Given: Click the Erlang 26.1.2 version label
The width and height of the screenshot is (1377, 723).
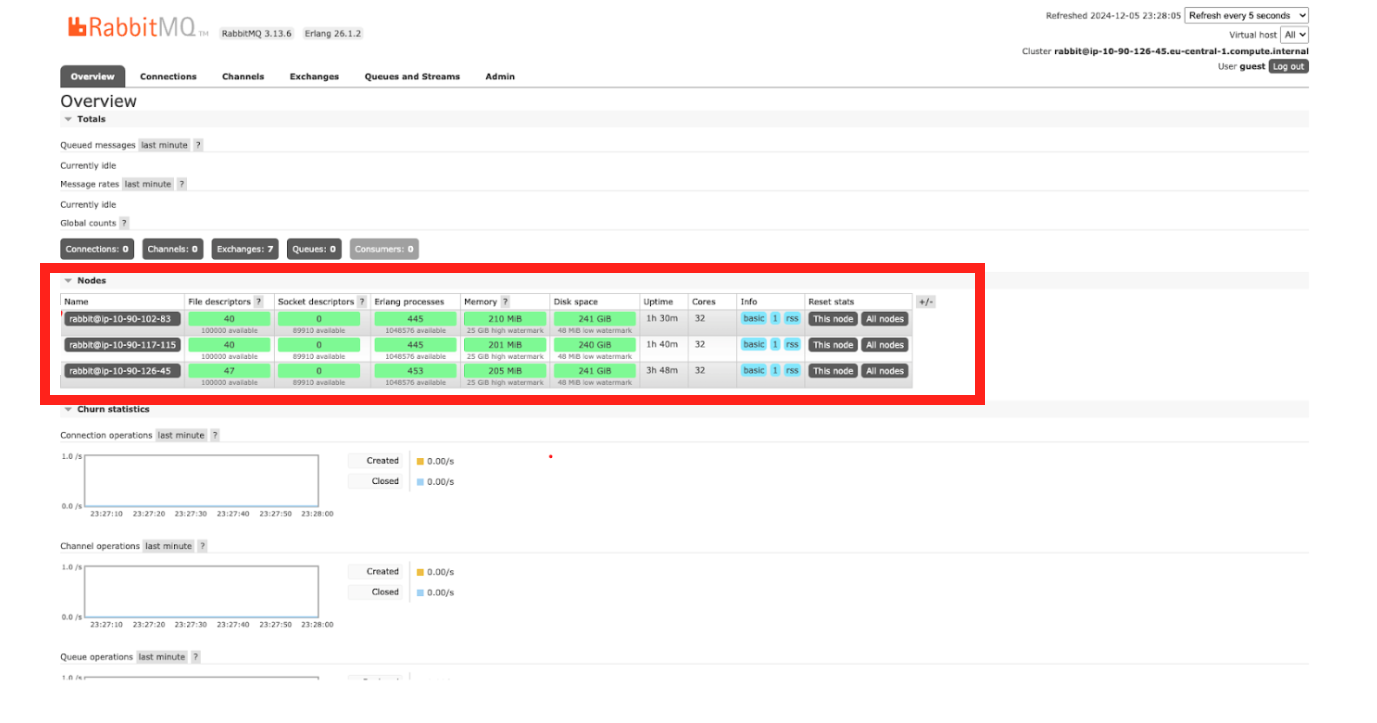Looking at the screenshot, I should pos(331,33).
